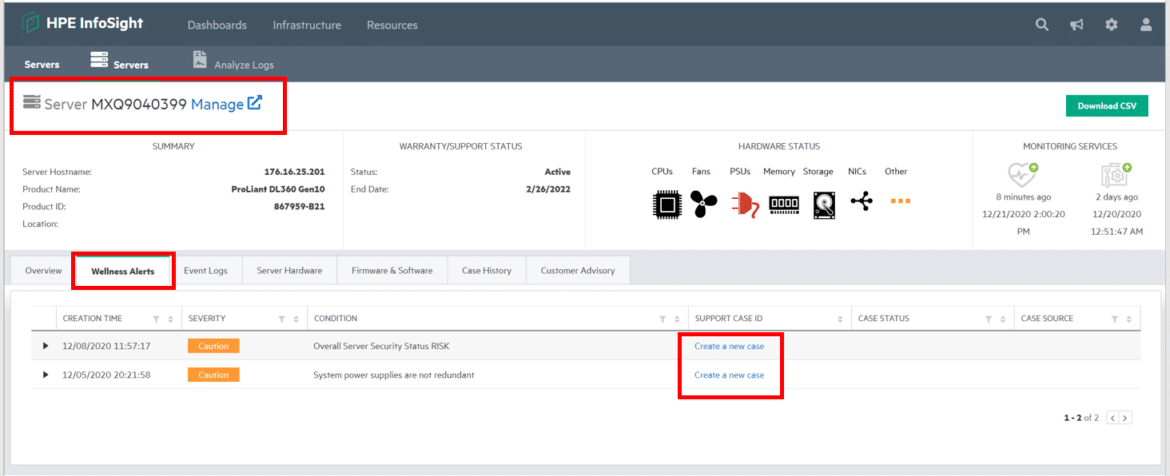Click the Download CSV button

1107,106
